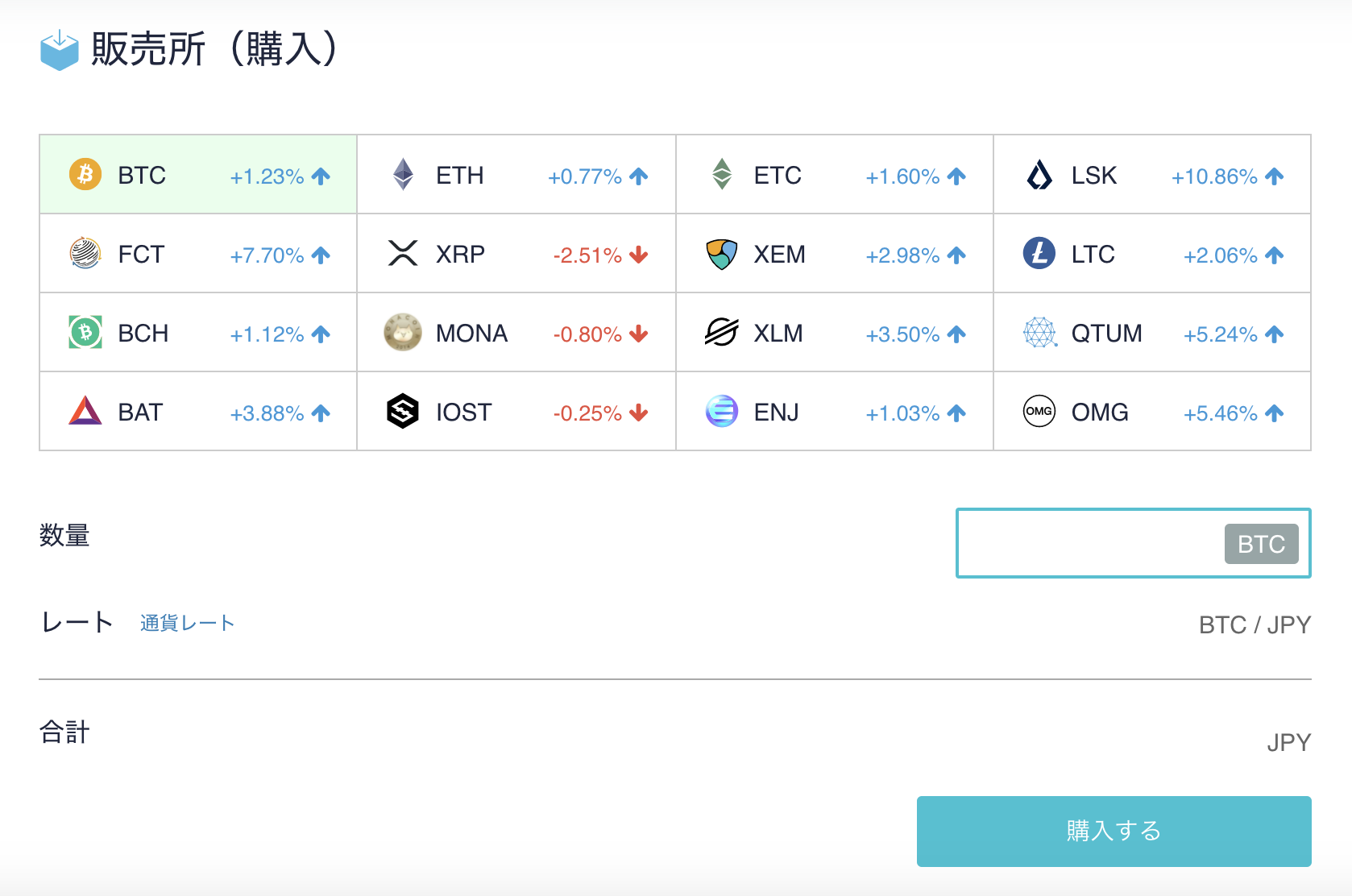Focus the 数量 BTC amount field

(1089, 543)
